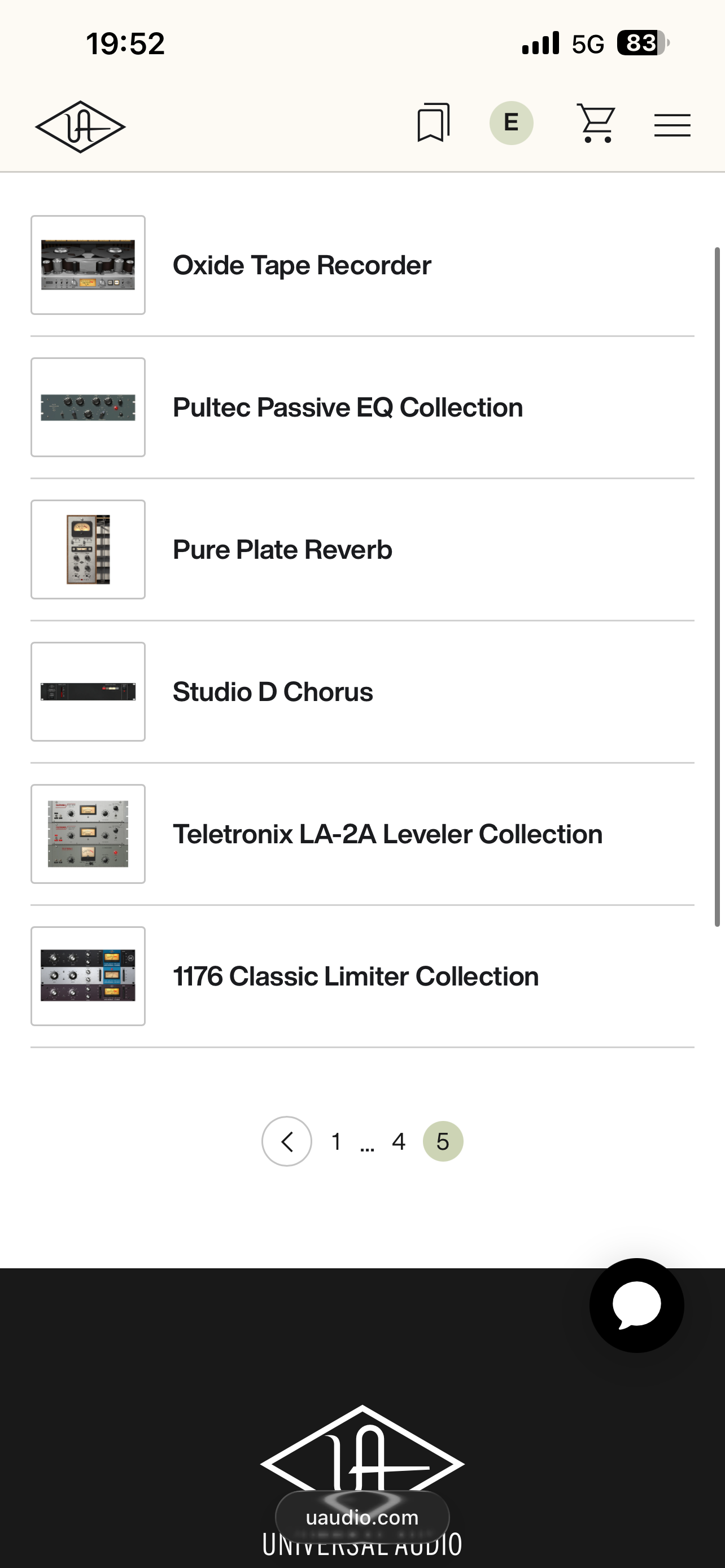Open the chat support bubble
Screen dimensions: 725x1568
(636, 1305)
